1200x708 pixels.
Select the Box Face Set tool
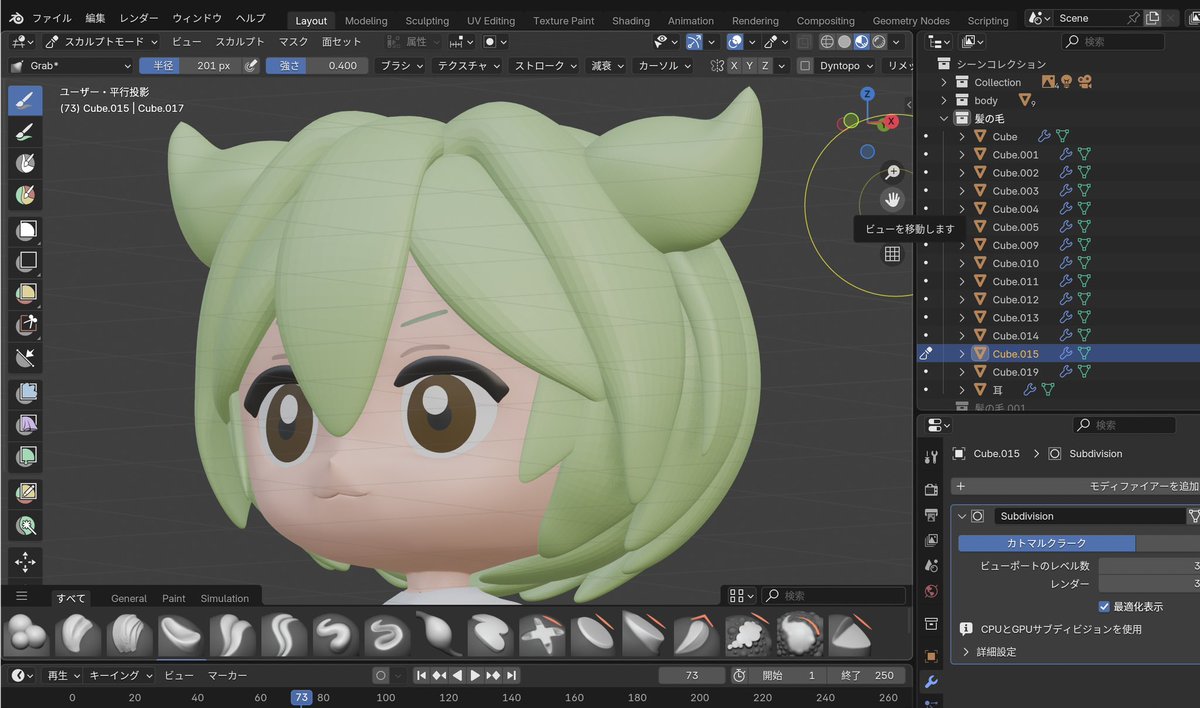pyautogui.click(x=26, y=294)
